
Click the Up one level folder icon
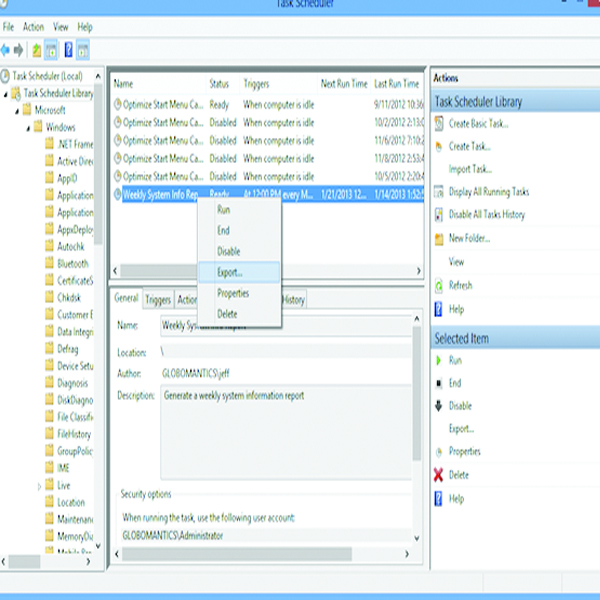tap(36, 50)
